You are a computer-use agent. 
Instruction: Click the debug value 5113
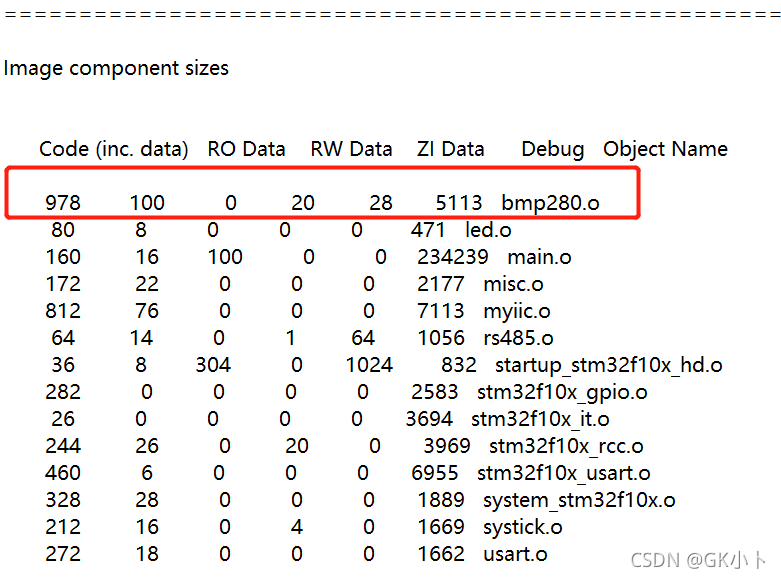pyautogui.click(x=459, y=203)
